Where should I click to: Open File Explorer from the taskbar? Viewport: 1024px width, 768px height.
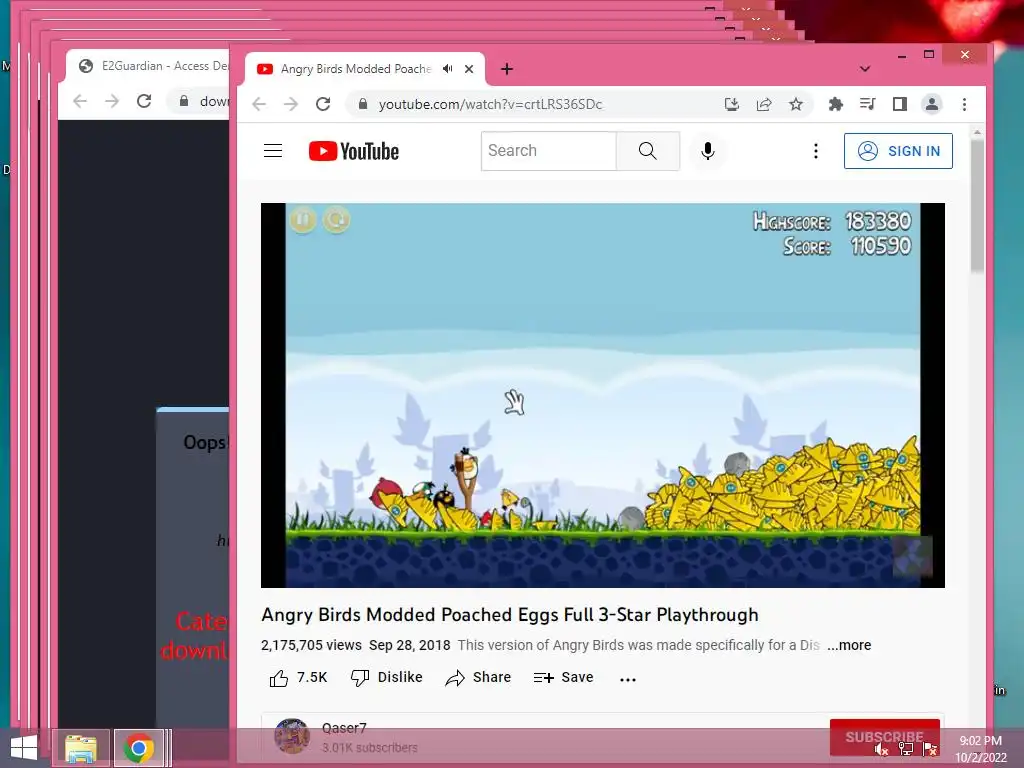point(81,748)
